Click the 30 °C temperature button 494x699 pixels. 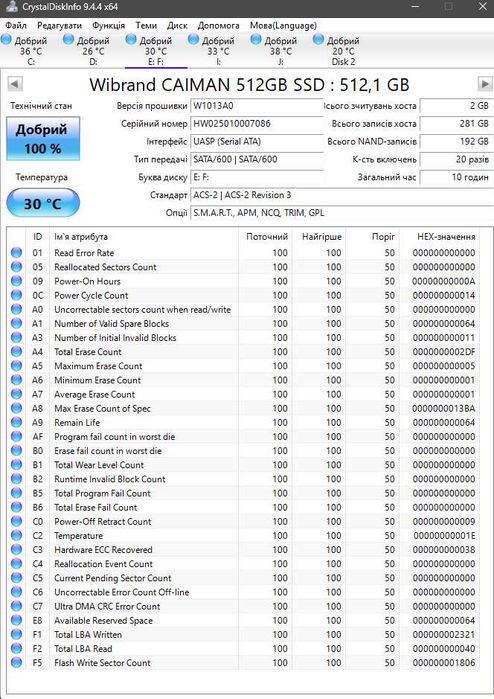tap(43, 203)
